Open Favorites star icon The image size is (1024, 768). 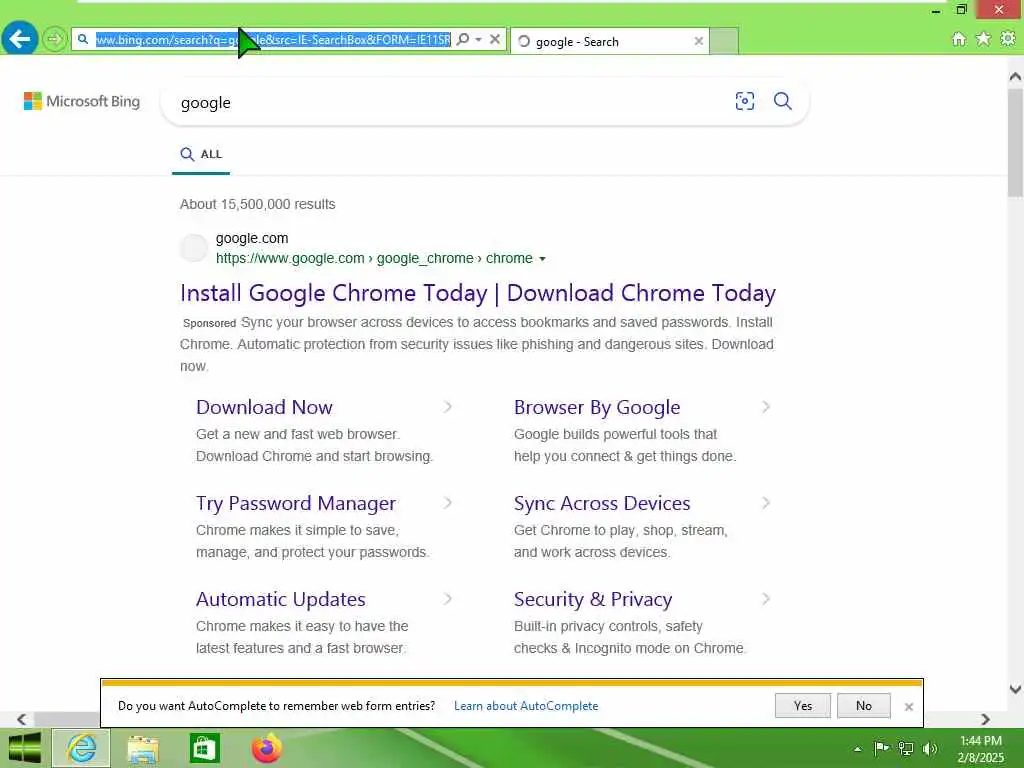tap(983, 39)
